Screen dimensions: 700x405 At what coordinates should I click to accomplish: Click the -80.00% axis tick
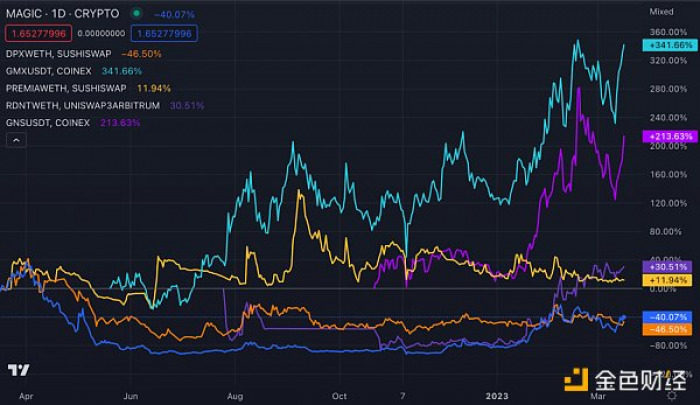(x=667, y=345)
